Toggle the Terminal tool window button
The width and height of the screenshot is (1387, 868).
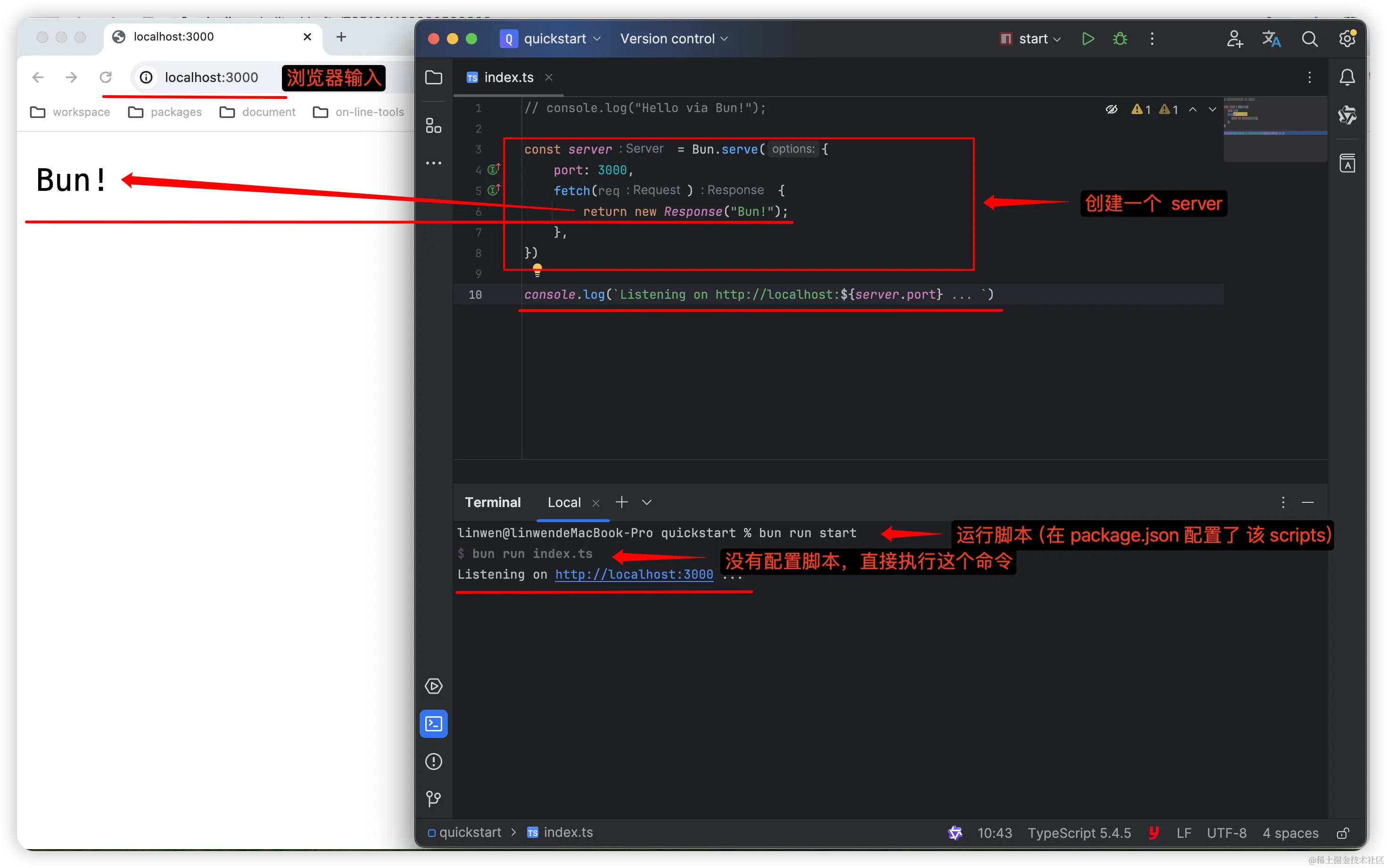click(434, 724)
